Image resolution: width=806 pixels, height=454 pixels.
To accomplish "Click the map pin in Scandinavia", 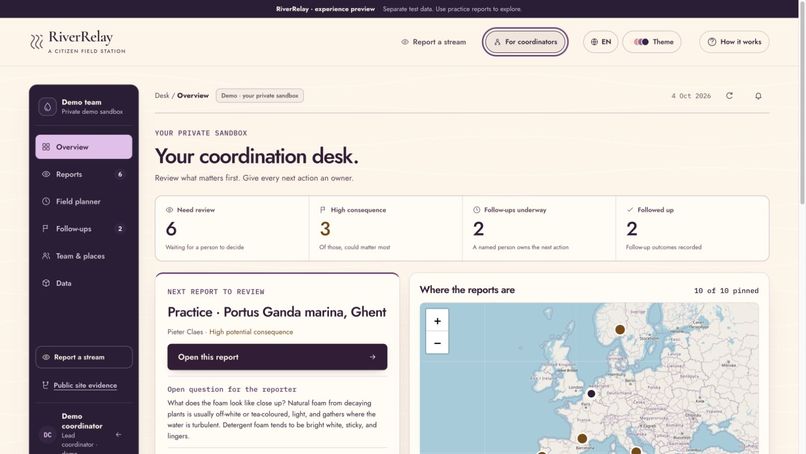I will coord(620,330).
